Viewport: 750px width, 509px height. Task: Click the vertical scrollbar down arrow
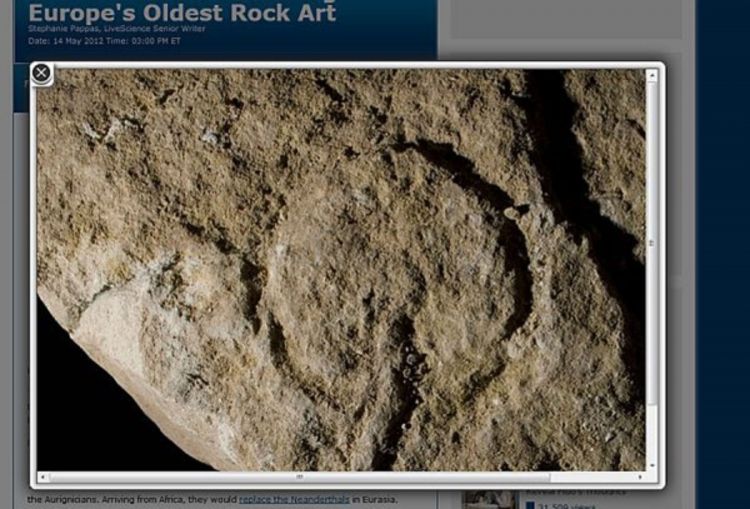pyautogui.click(x=651, y=465)
